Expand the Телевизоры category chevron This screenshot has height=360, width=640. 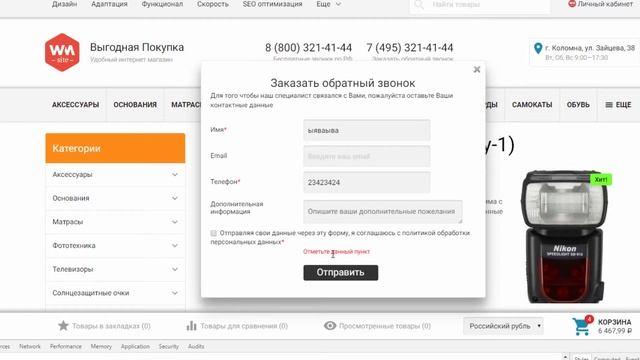pos(175,269)
